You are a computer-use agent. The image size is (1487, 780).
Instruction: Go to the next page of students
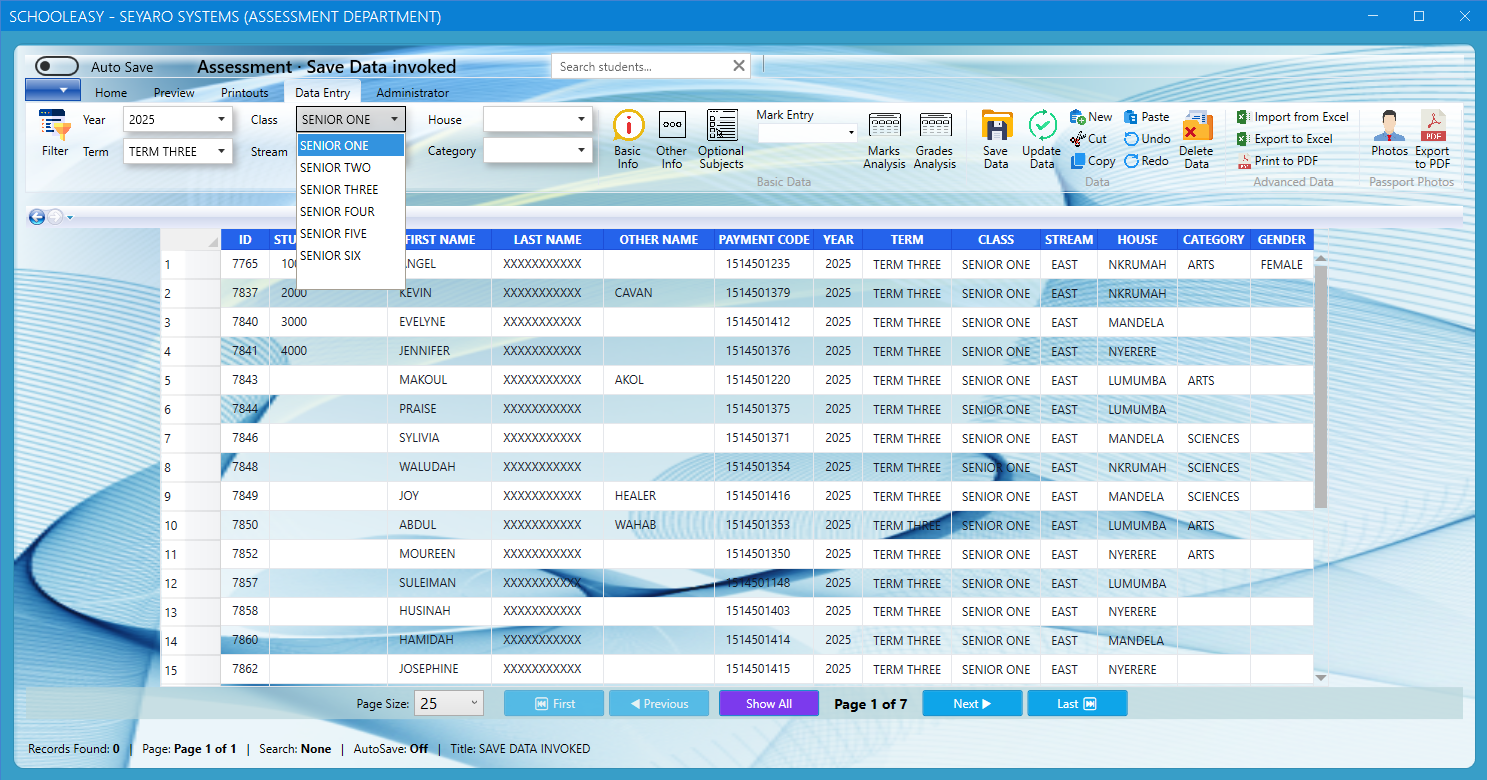pos(971,703)
